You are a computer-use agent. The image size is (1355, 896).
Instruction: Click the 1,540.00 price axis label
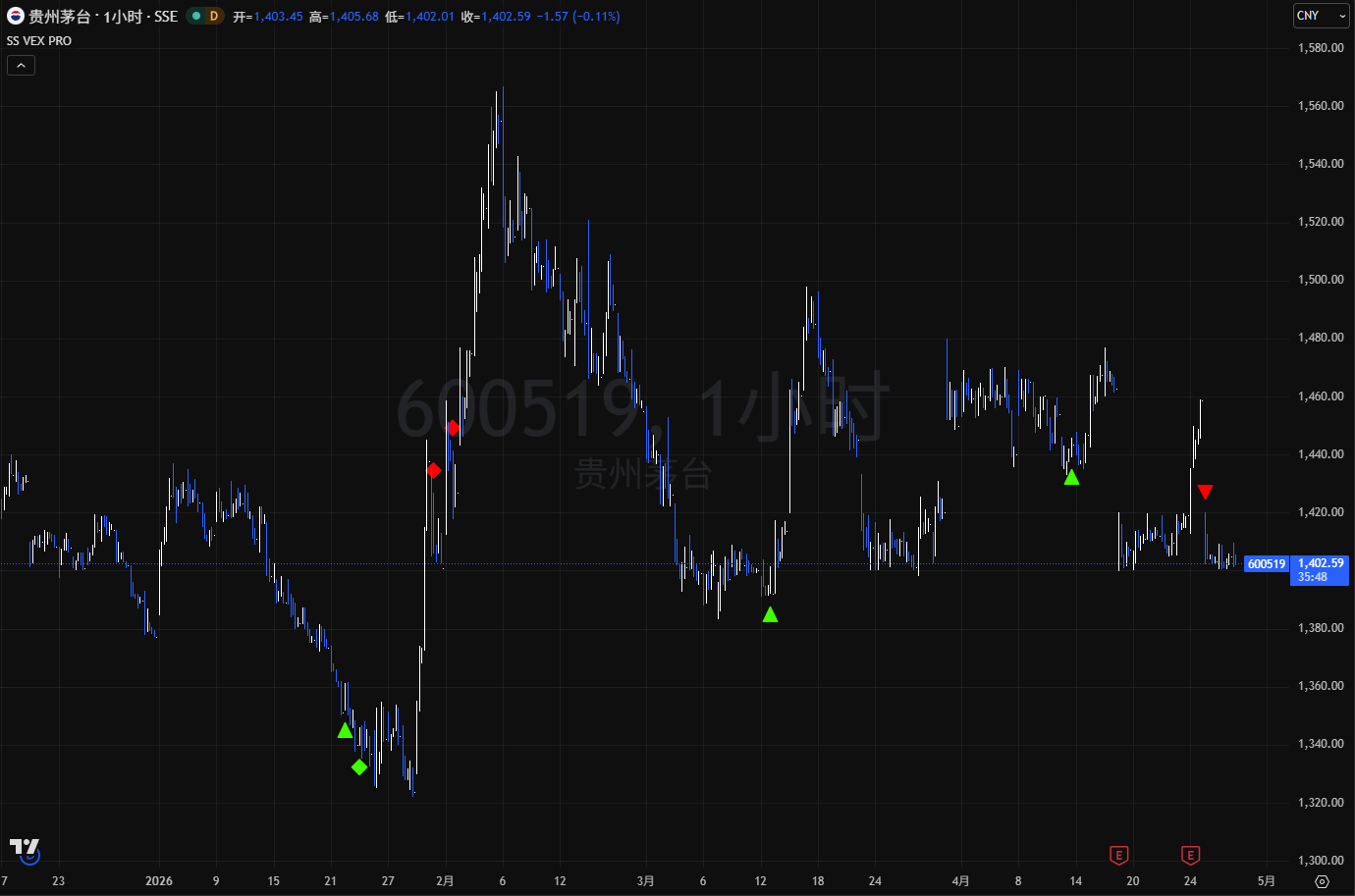click(x=1321, y=164)
